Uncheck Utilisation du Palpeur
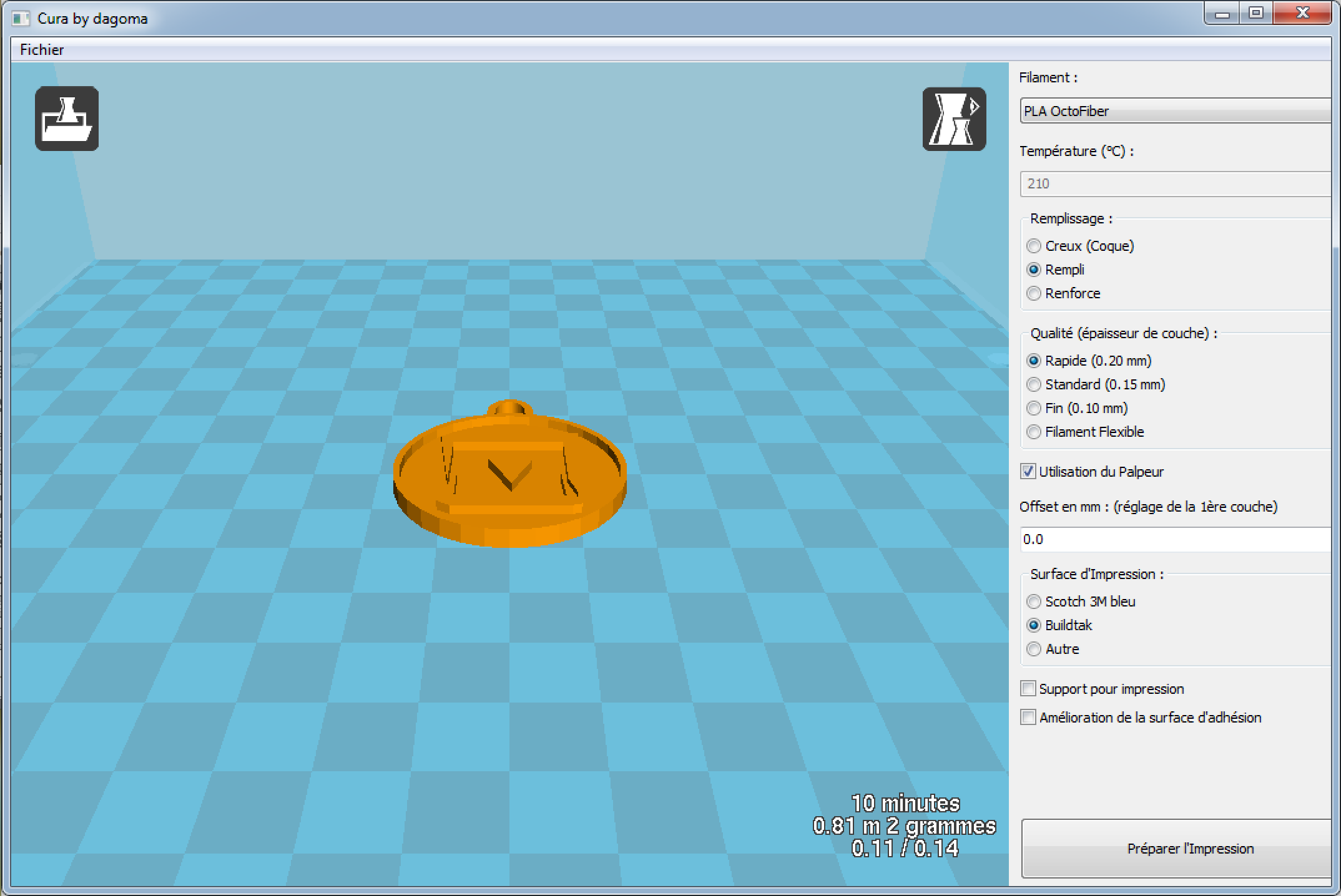The height and width of the screenshot is (896, 1341). (x=1028, y=472)
